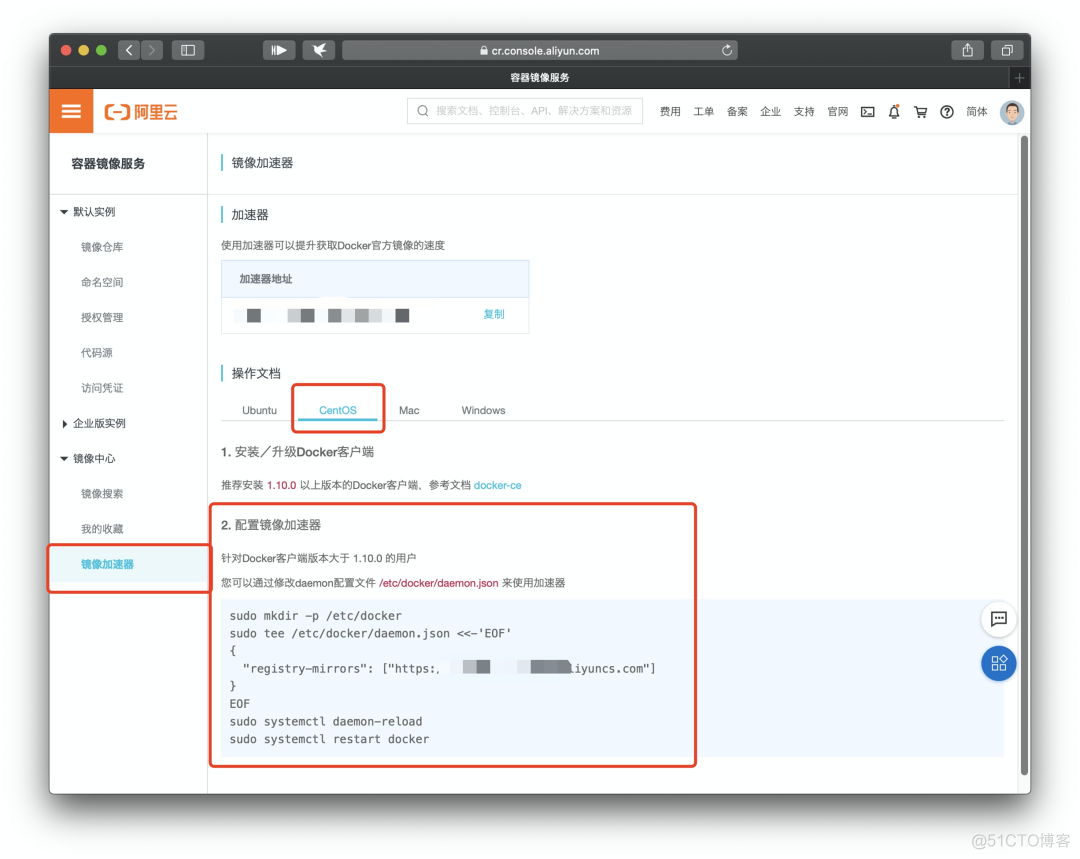Switch to the Ubuntu tab

pyautogui.click(x=259, y=410)
